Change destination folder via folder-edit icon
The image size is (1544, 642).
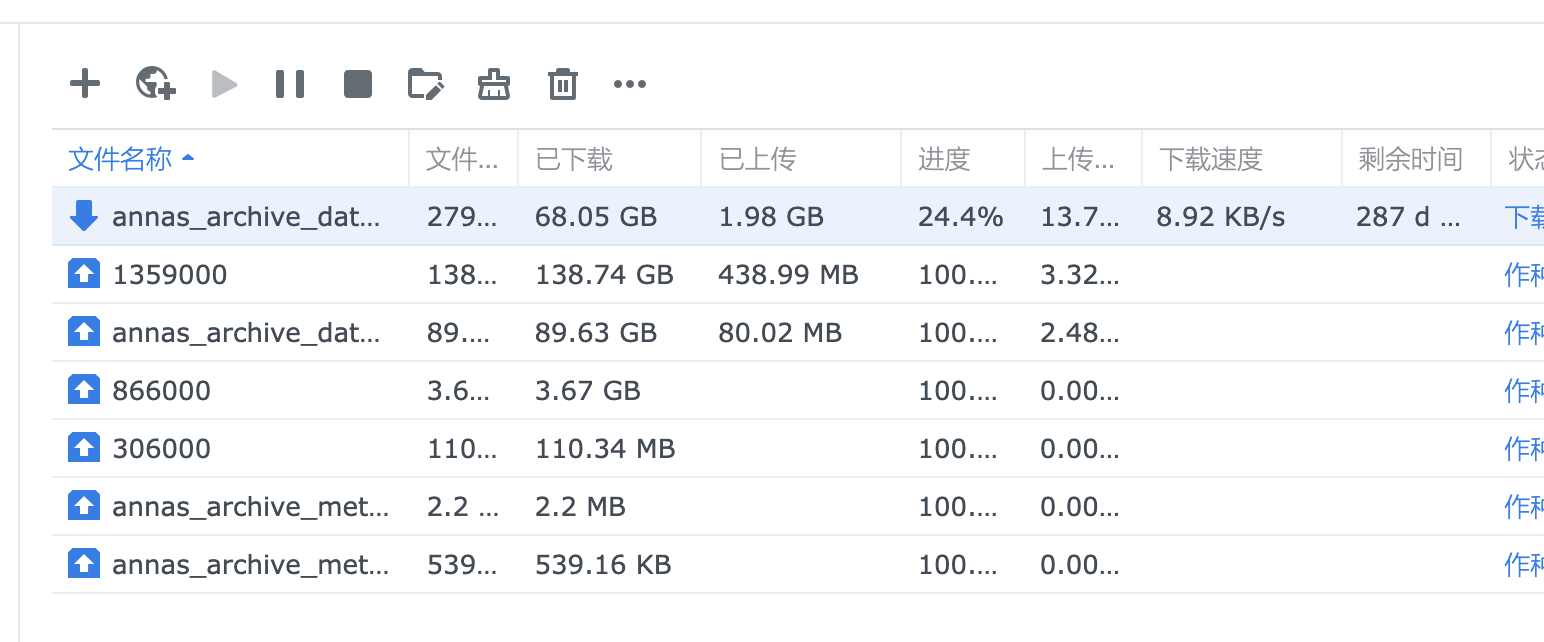[425, 84]
